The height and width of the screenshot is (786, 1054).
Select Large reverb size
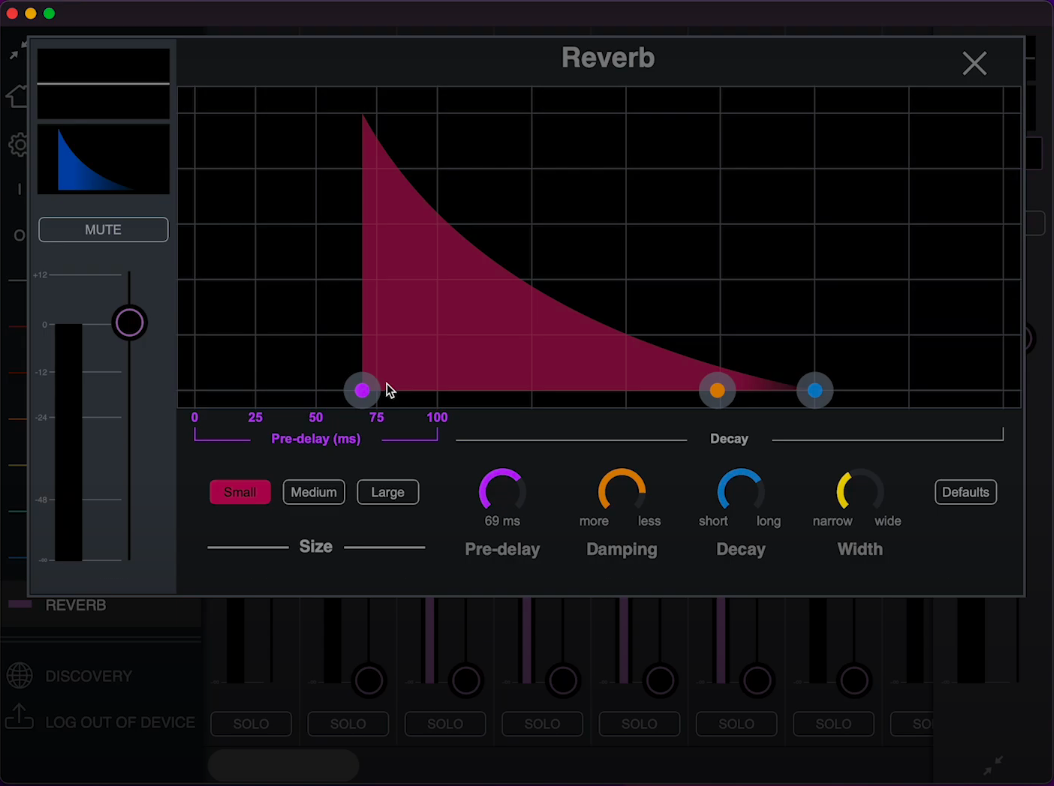(388, 492)
